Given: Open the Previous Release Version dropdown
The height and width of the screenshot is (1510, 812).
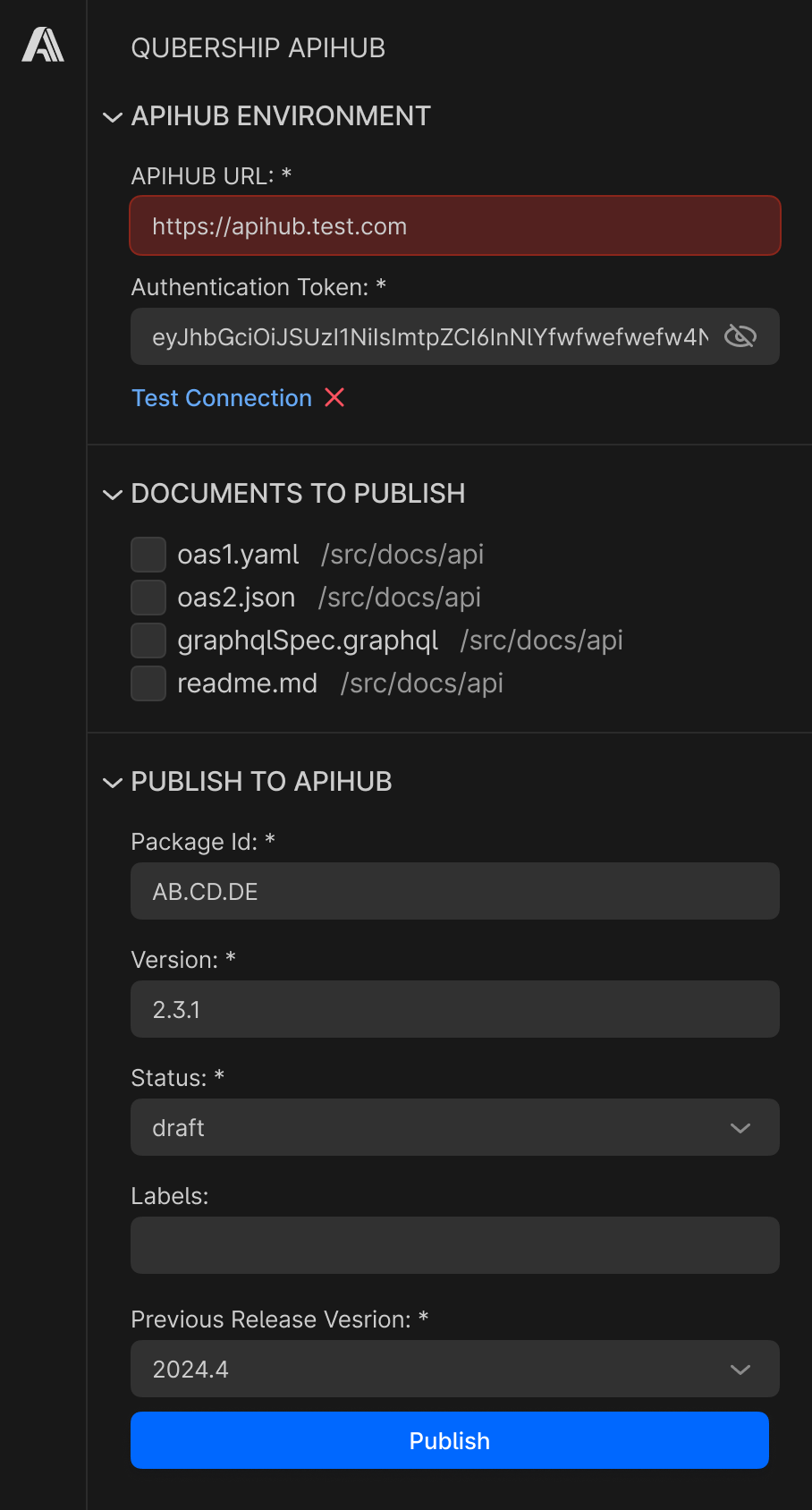Looking at the screenshot, I should [455, 1369].
